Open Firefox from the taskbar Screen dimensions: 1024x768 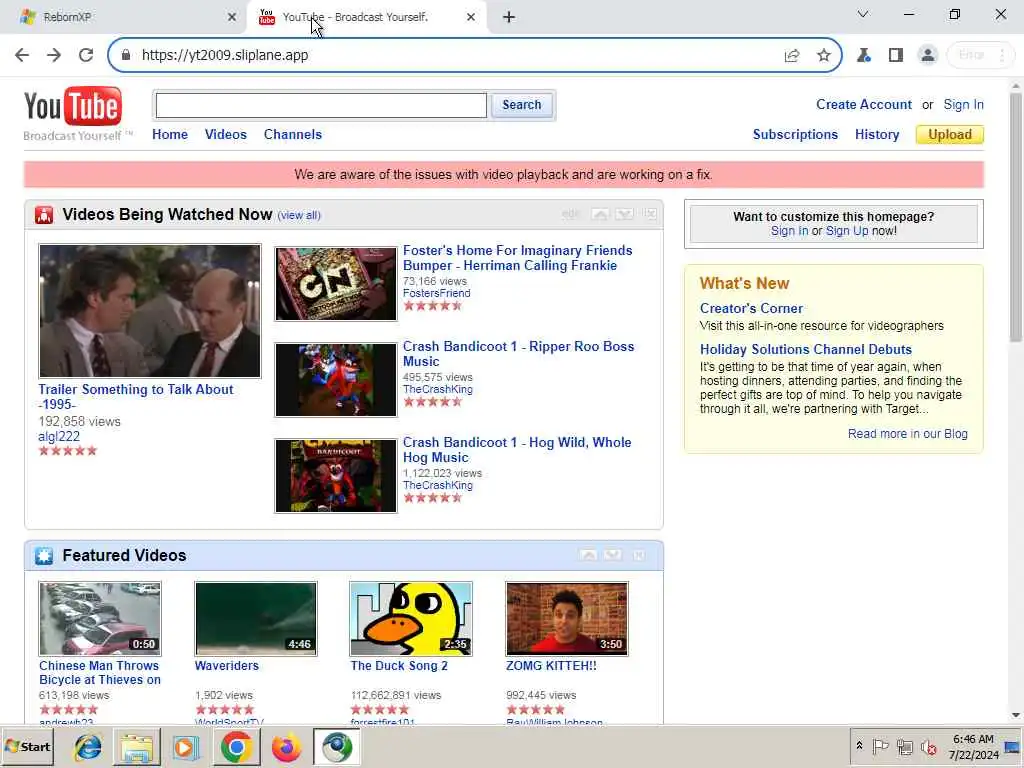tap(286, 747)
